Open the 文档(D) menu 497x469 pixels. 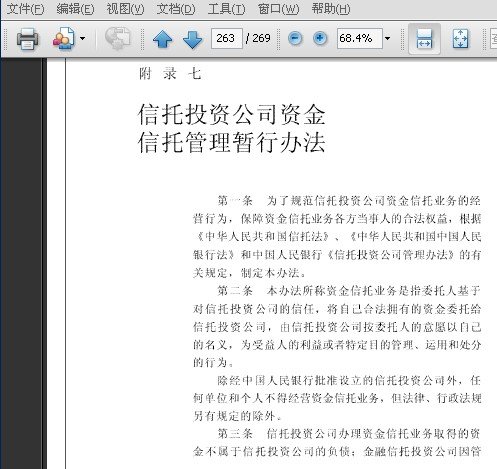coord(176,9)
